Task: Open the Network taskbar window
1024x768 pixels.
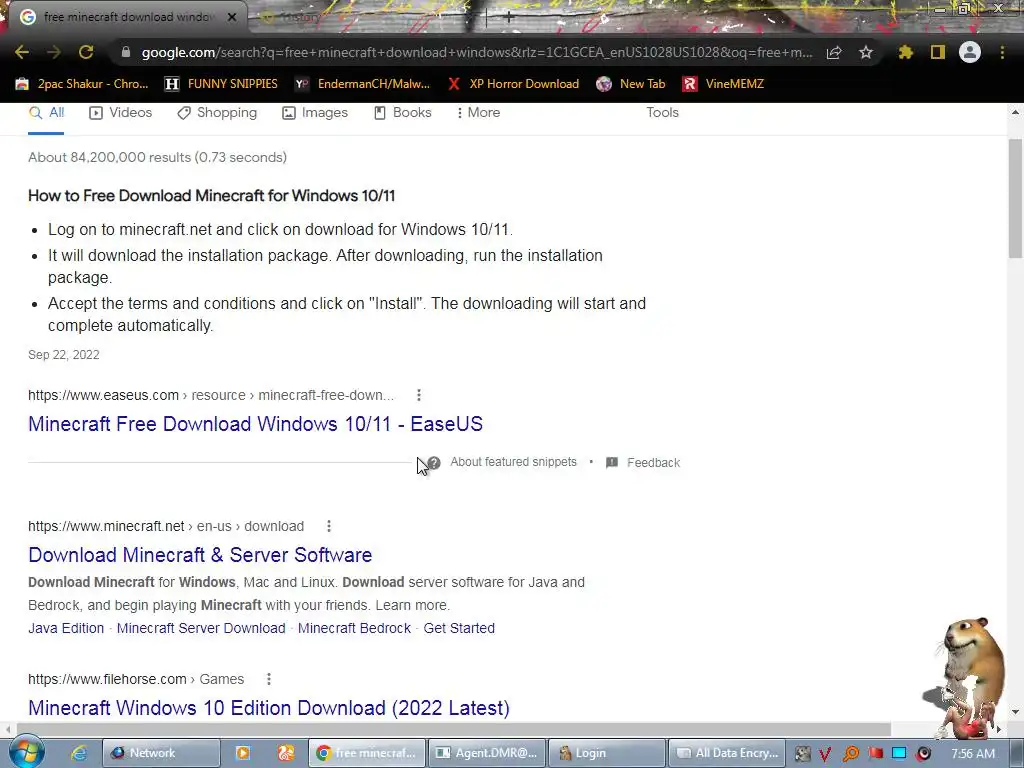Action: coord(161,753)
